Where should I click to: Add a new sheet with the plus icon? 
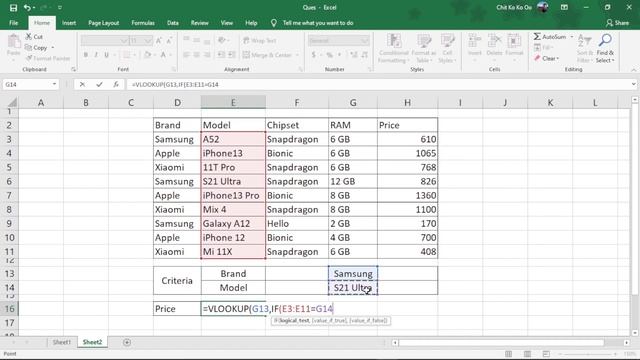[x=127, y=342]
